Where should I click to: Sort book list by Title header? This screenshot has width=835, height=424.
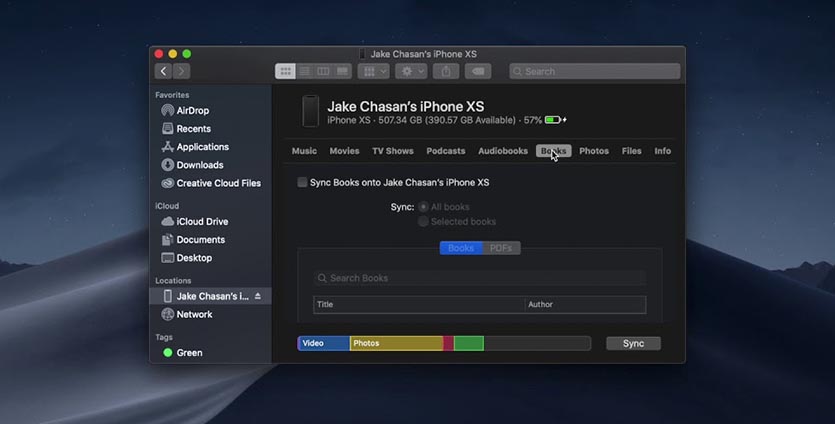420,304
